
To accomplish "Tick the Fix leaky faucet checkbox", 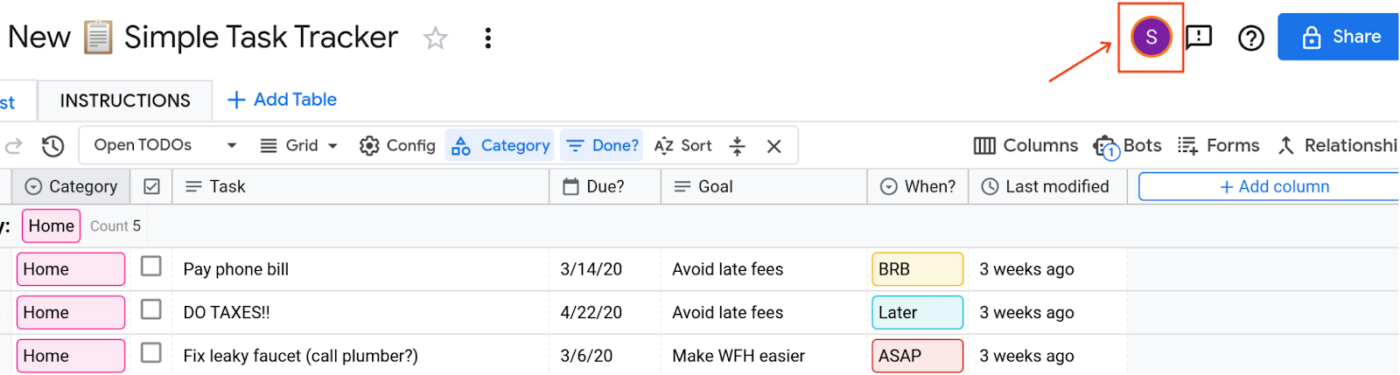I will [x=151, y=352].
